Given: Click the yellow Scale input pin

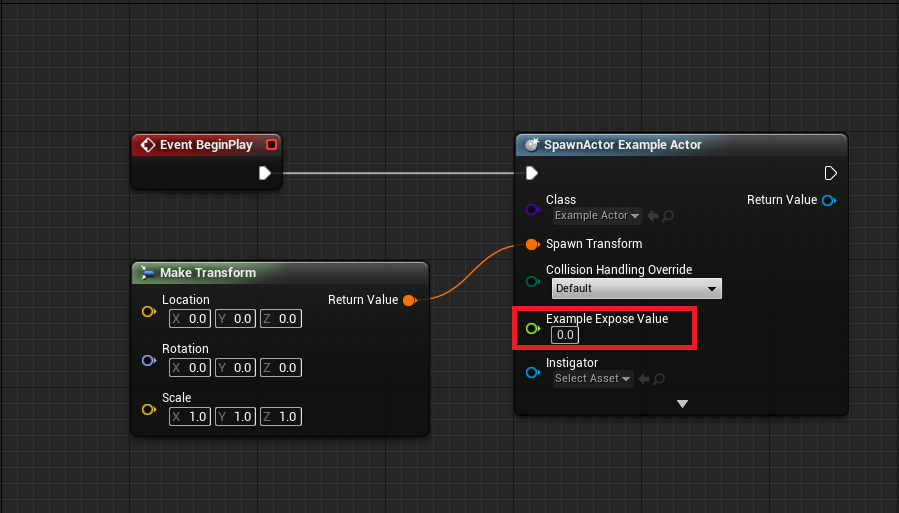Looking at the screenshot, I should (x=148, y=409).
